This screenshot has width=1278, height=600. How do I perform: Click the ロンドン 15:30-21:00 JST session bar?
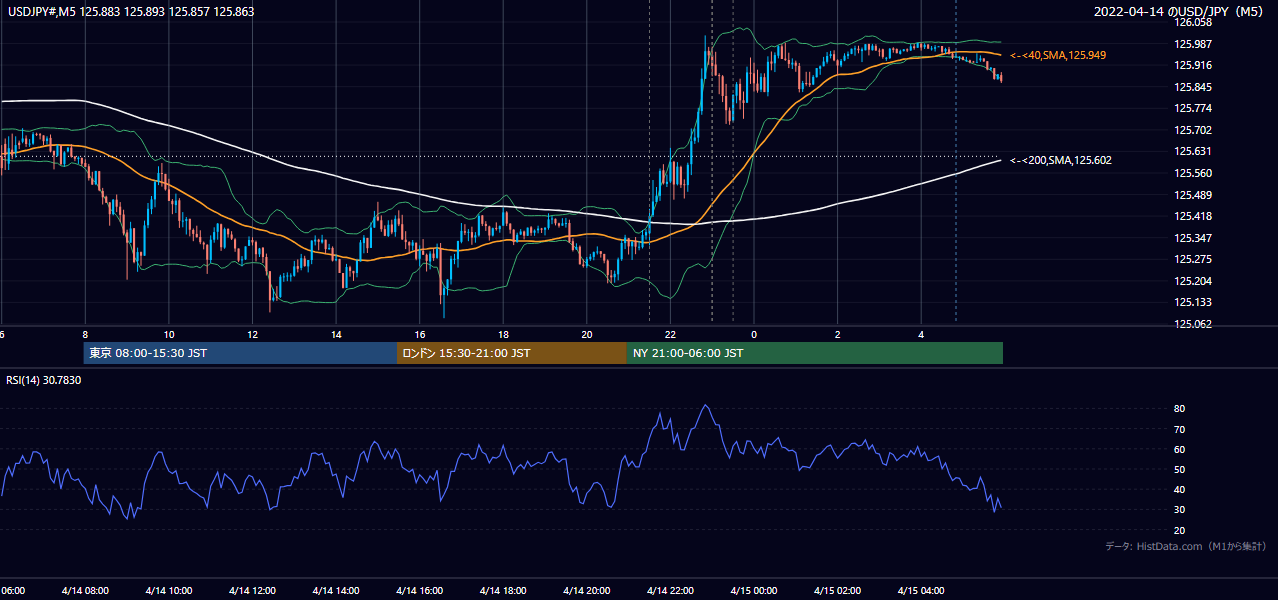512,353
